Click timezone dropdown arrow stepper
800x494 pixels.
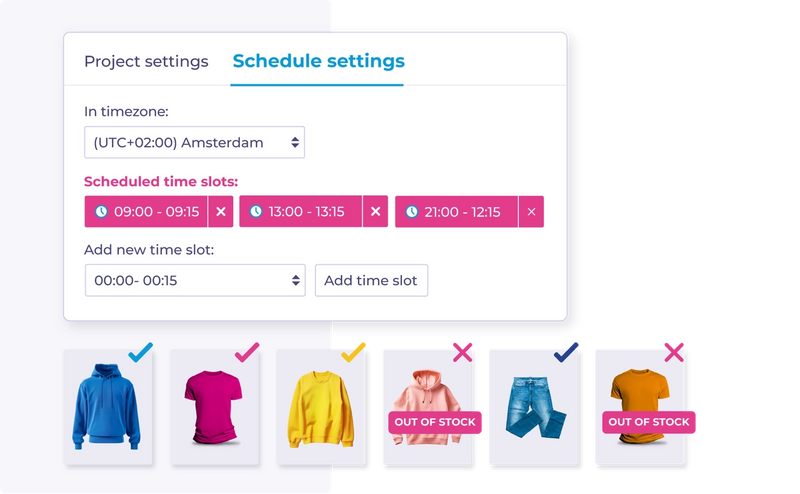coord(295,142)
